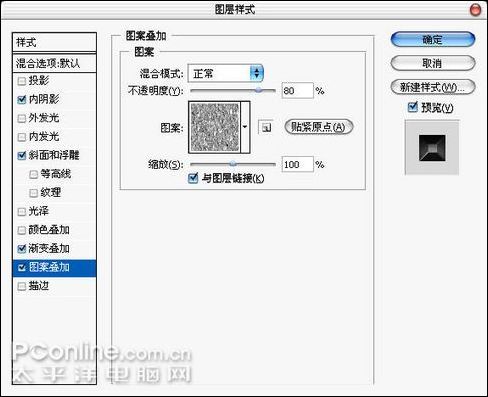This screenshot has width=488, height=397.
Task: Click the 取消 button
Action: click(433, 63)
